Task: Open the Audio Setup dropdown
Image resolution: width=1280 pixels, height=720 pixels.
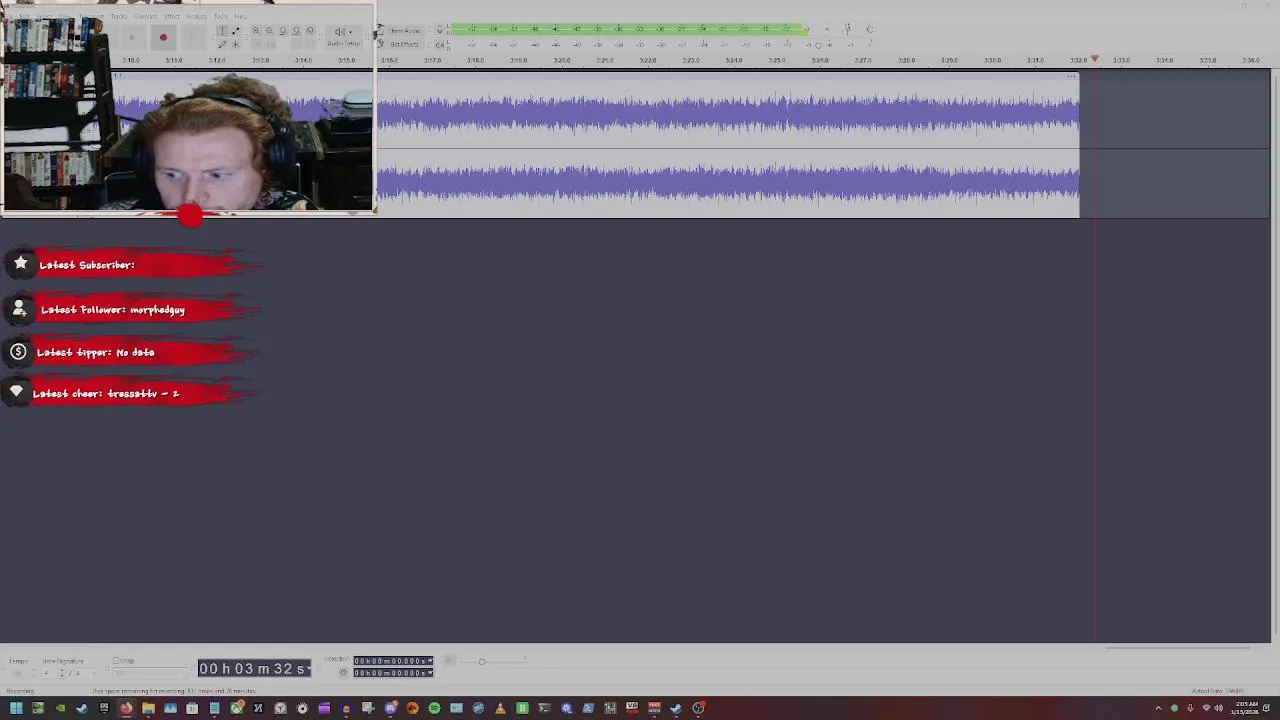Action: [x=344, y=36]
